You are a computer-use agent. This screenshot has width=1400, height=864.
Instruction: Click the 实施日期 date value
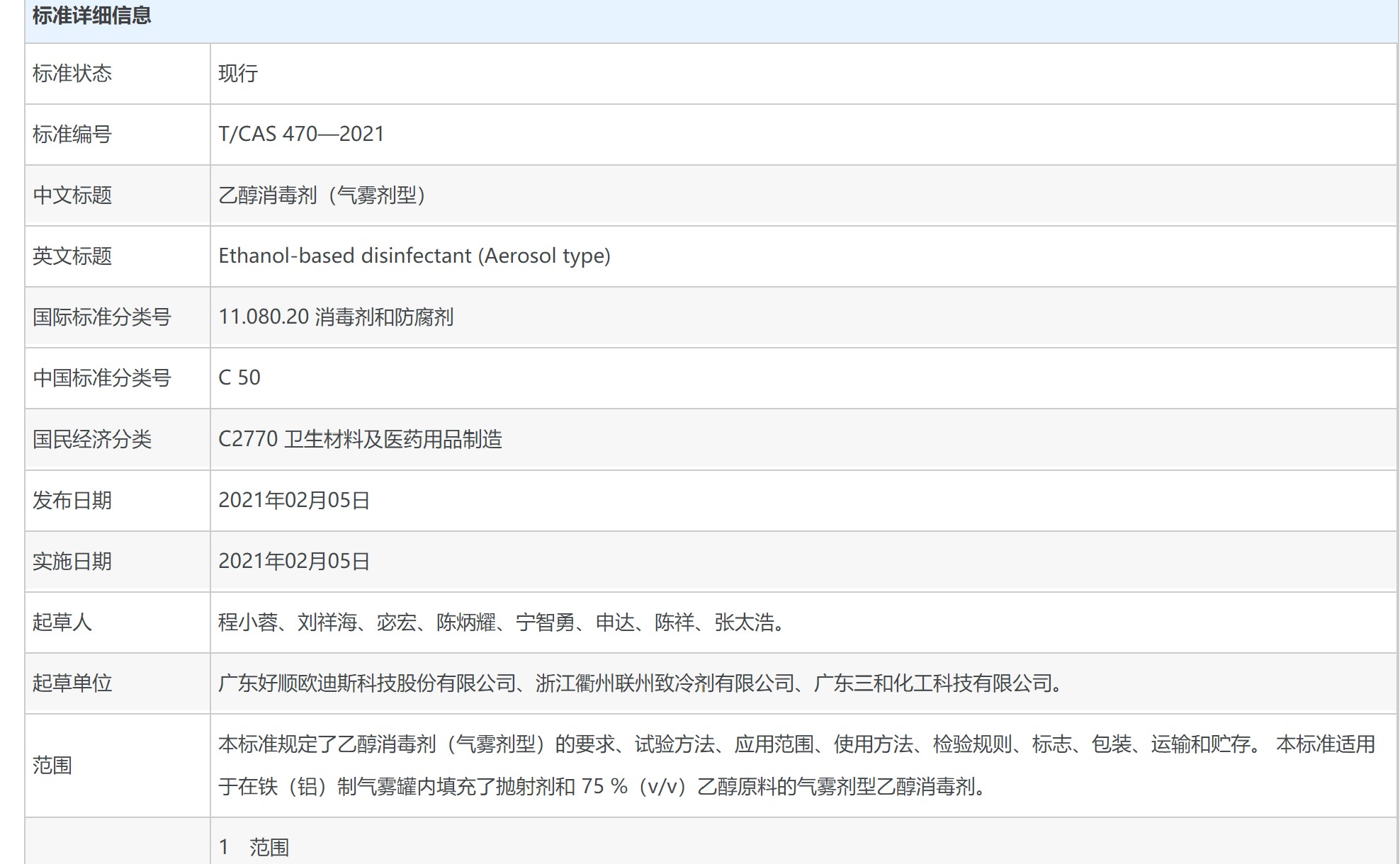(x=294, y=562)
